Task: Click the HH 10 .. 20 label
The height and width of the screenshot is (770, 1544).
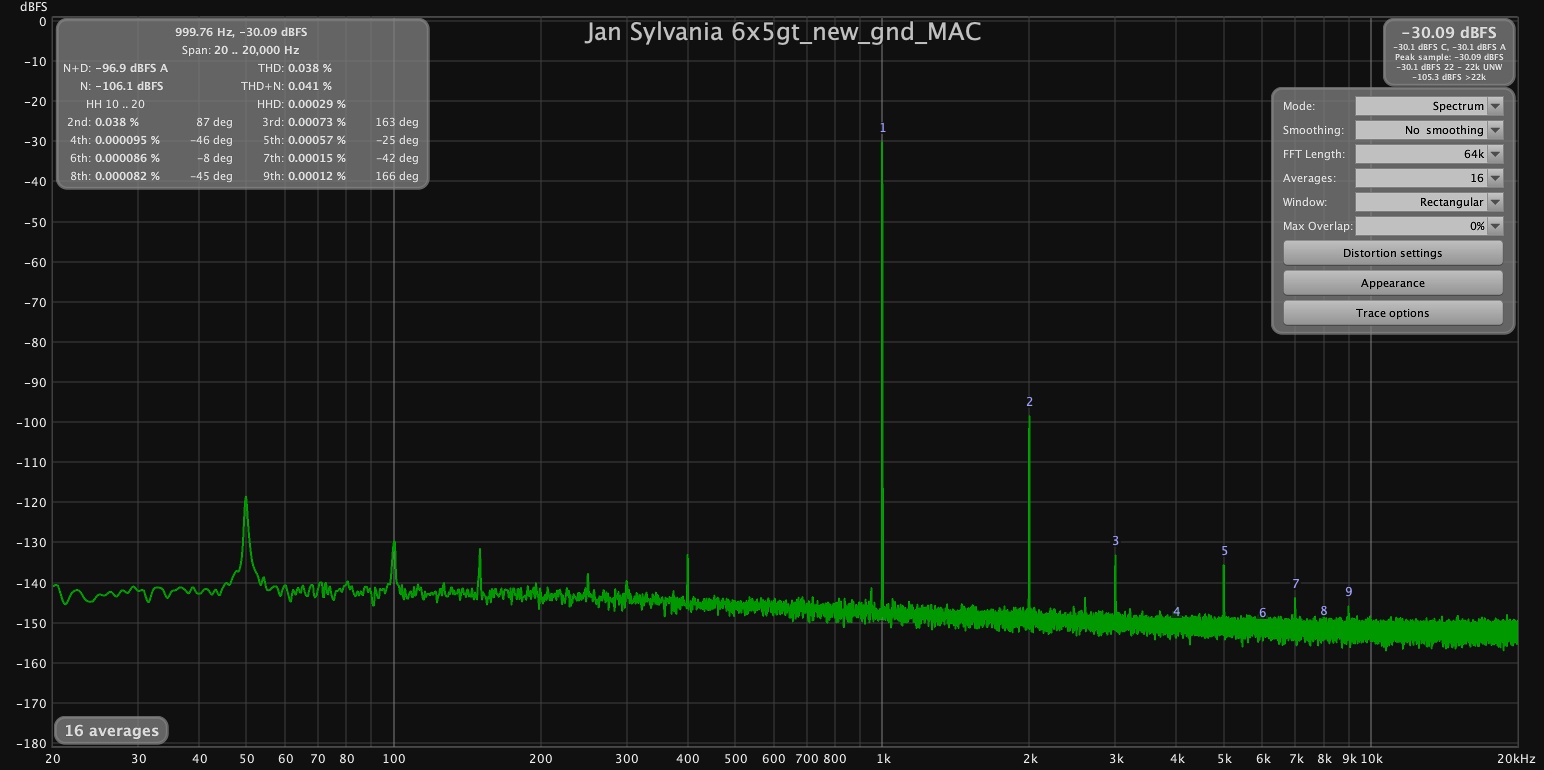Action: tap(116, 104)
